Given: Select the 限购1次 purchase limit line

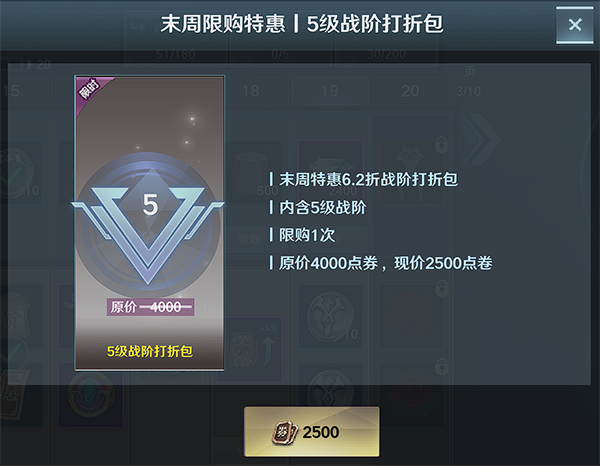Looking at the screenshot, I should 302,235.
